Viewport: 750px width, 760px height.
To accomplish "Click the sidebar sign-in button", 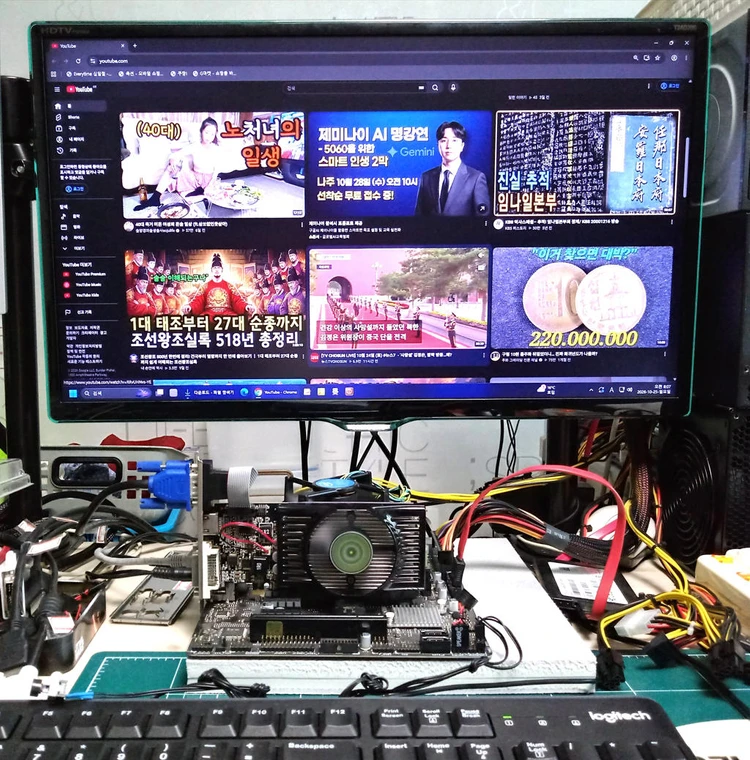I will click(75, 189).
